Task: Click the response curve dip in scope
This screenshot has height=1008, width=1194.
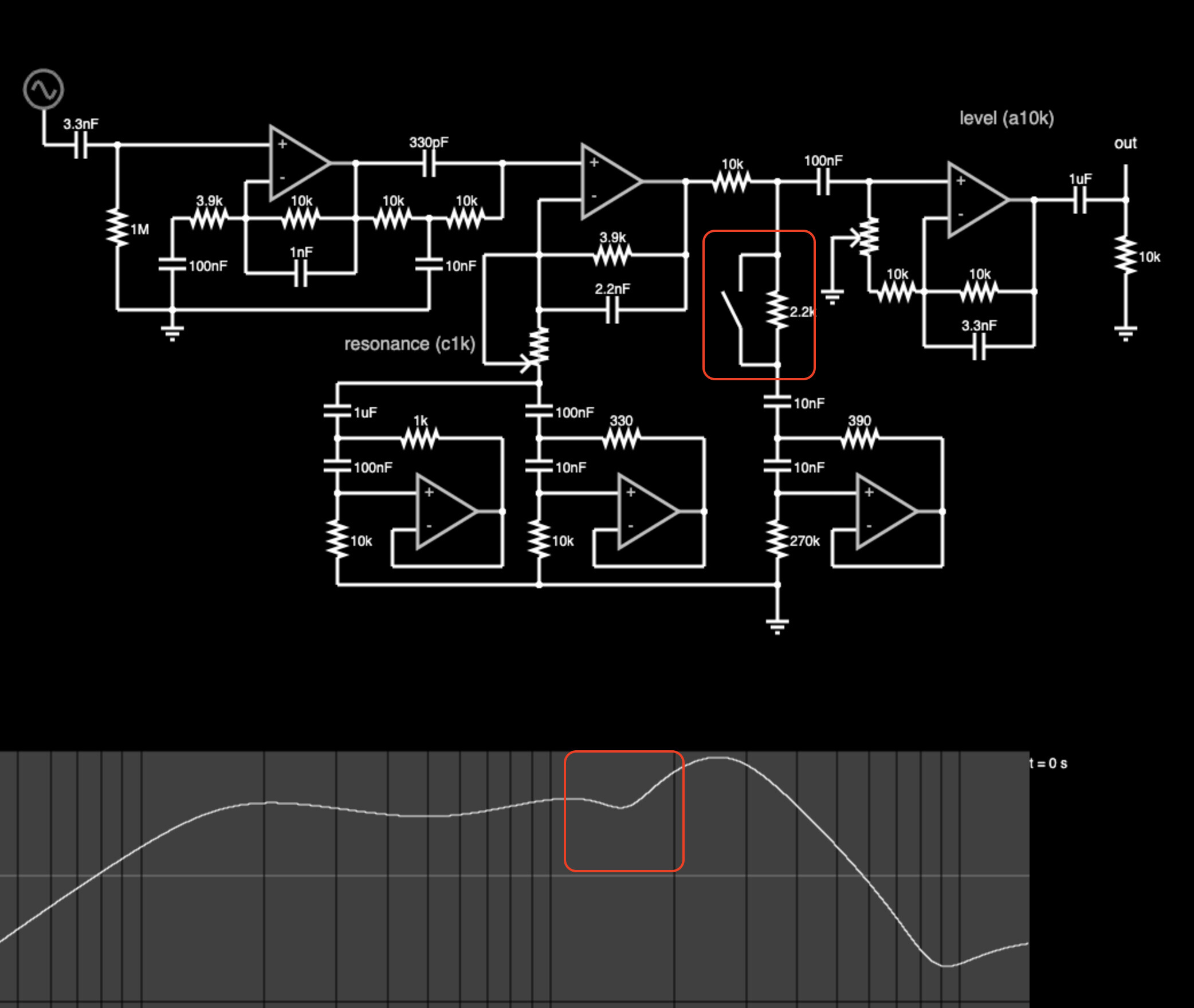Action: click(622, 808)
